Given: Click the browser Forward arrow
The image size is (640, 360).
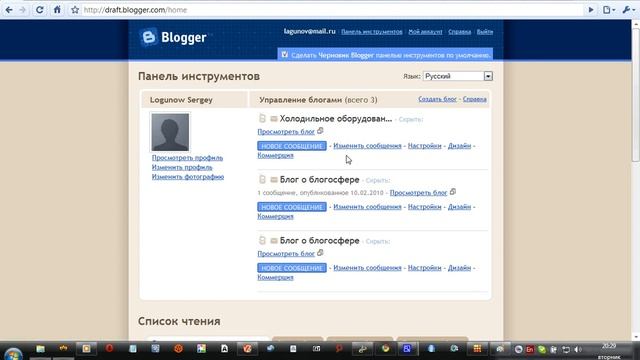Looking at the screenshot, I should (23, 10).
